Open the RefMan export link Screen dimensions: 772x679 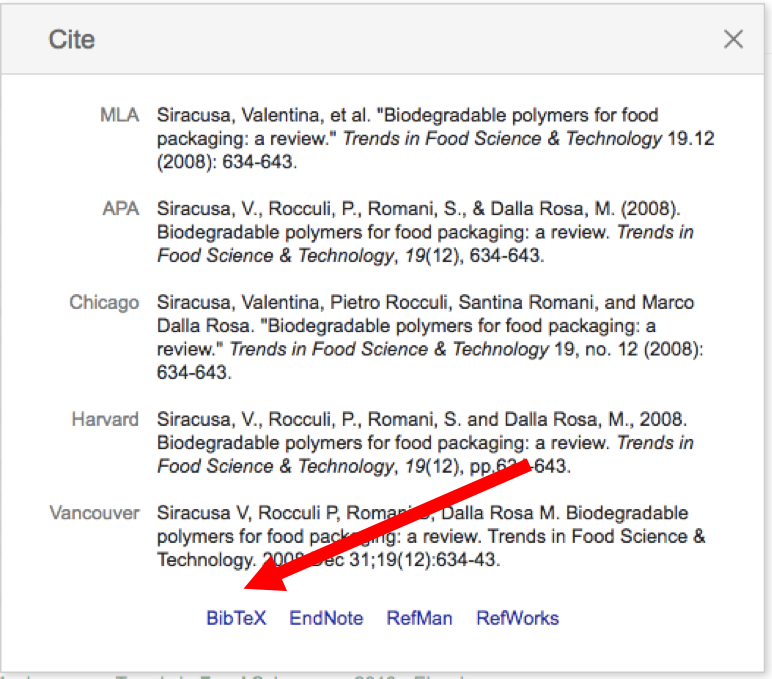tap(419, 618)
